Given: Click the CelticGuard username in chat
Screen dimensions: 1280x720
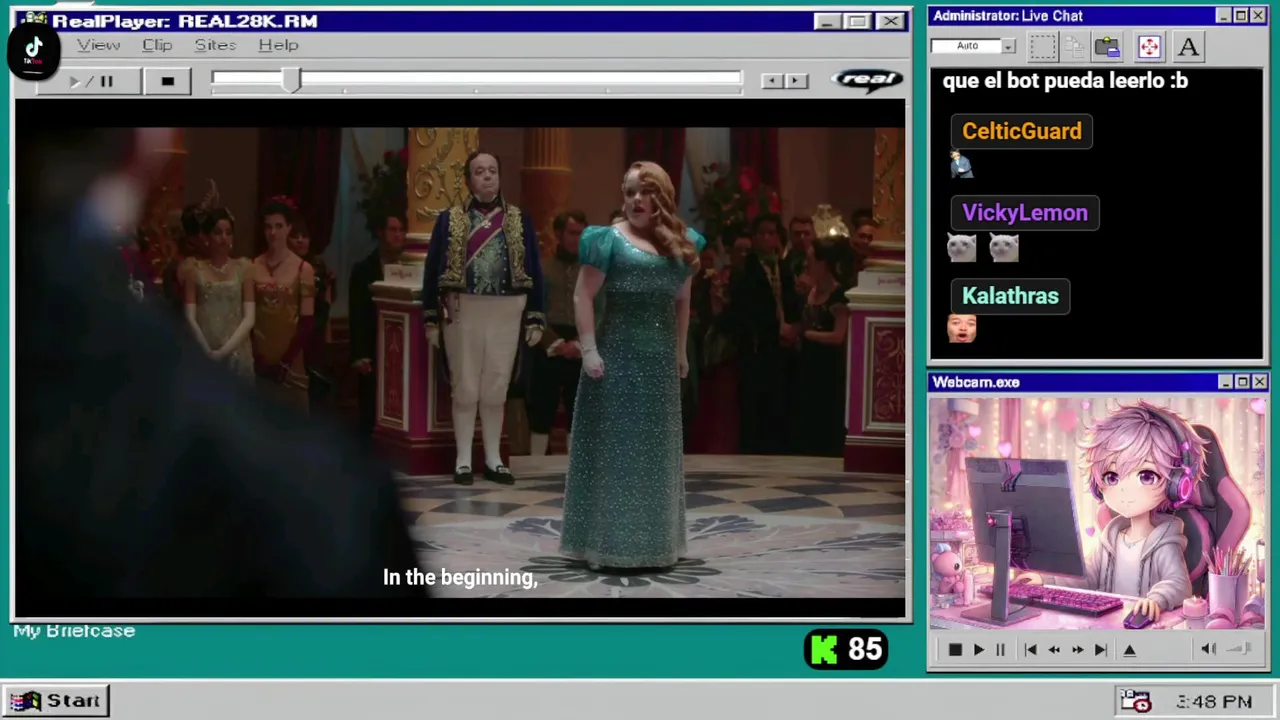Looking at the screenshot, I should tap(1021, 131).
